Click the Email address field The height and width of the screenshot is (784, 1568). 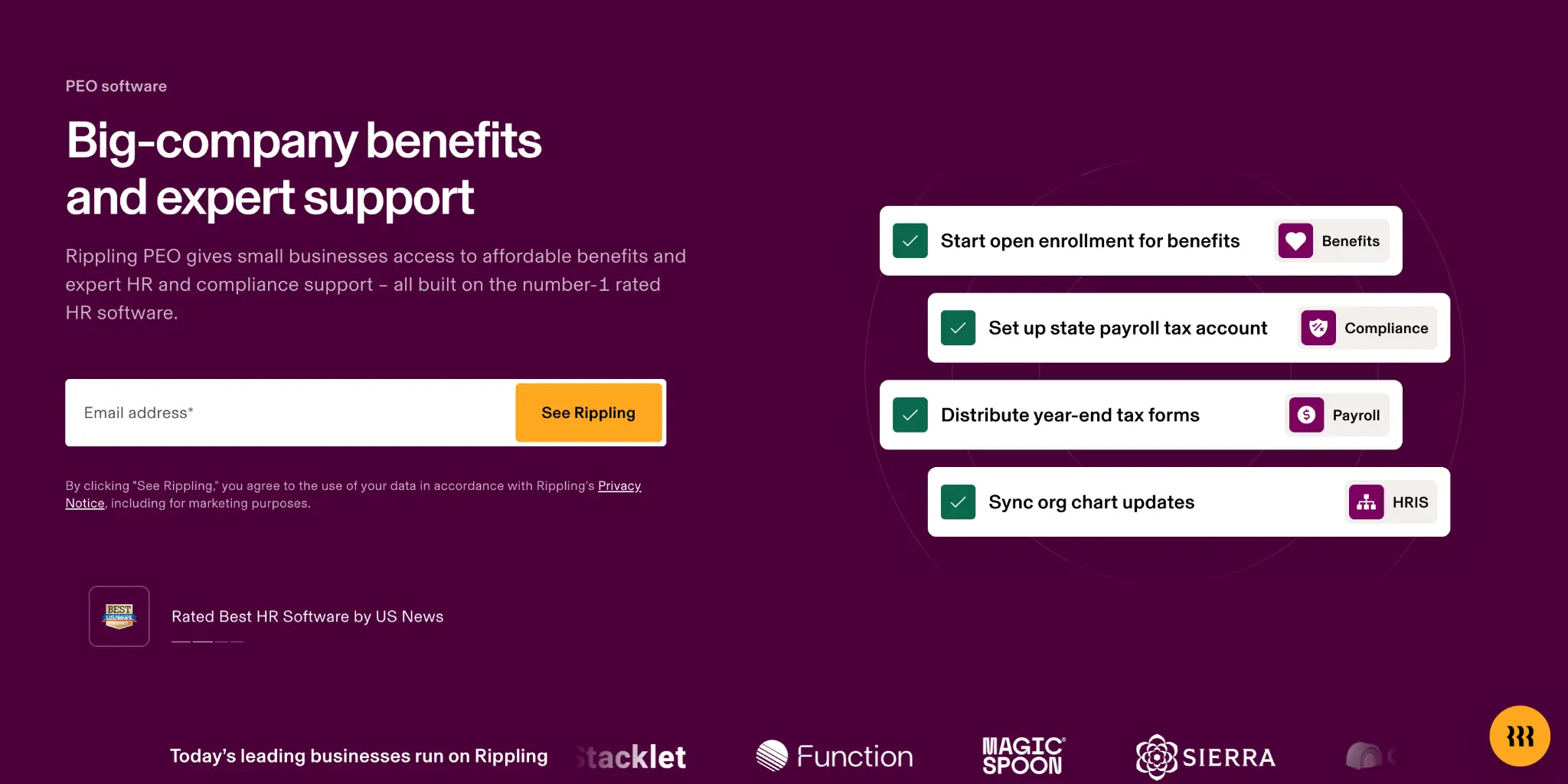coord(291,413)
